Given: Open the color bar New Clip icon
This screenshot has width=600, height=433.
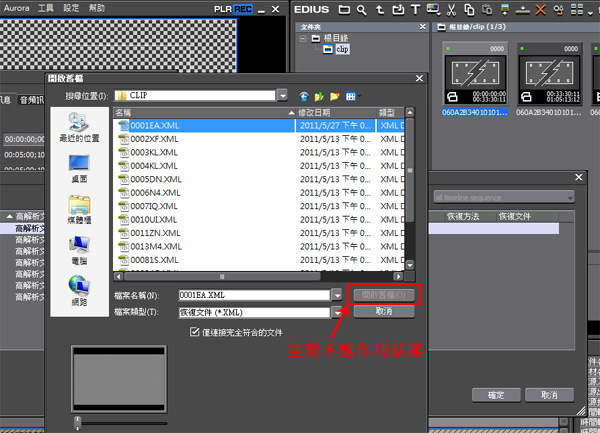Looking at the screenshot, I should coord(433,9).
